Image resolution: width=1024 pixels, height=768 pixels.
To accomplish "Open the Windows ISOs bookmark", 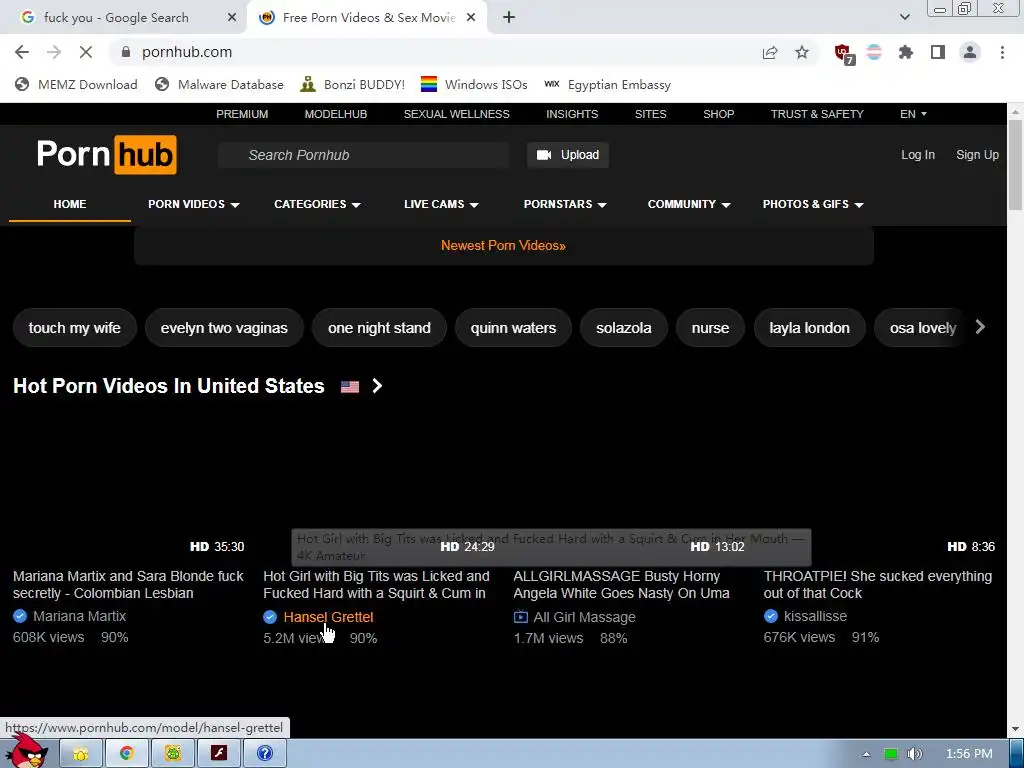I will tap(474, 84).
